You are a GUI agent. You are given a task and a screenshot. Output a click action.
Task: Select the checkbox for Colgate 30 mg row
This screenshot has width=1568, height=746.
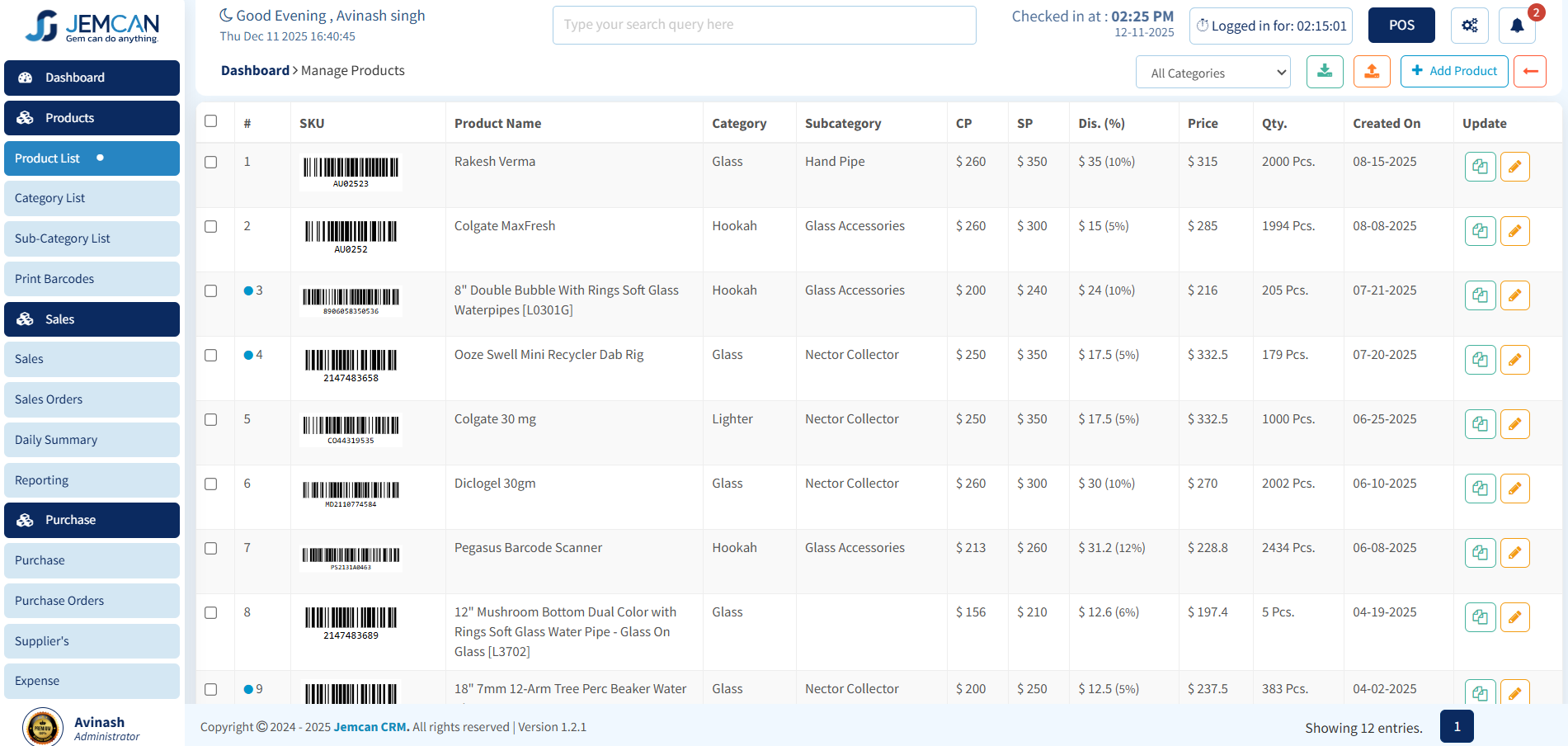pyautogui.click(x=211, y=419)
